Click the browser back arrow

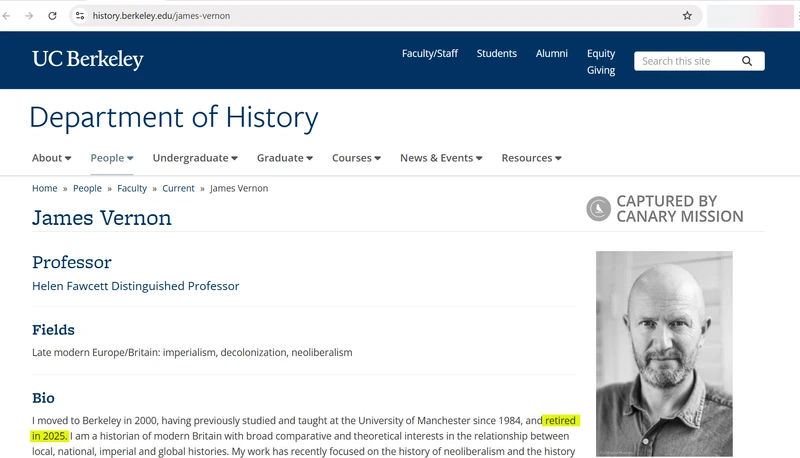pyautogui.click(x=7, y=16)
